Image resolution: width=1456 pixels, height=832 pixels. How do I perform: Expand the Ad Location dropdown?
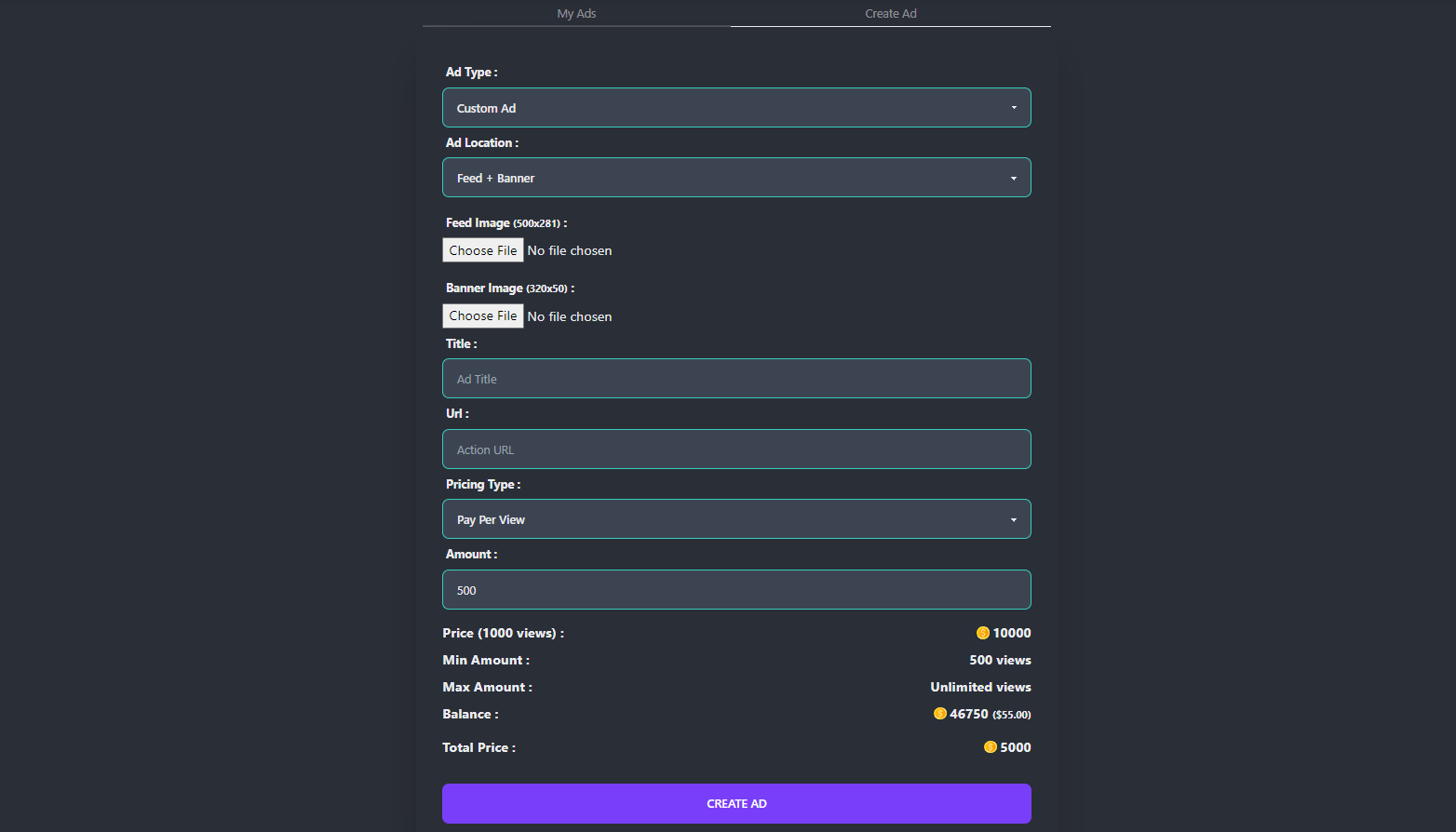(x=735, y=178)
